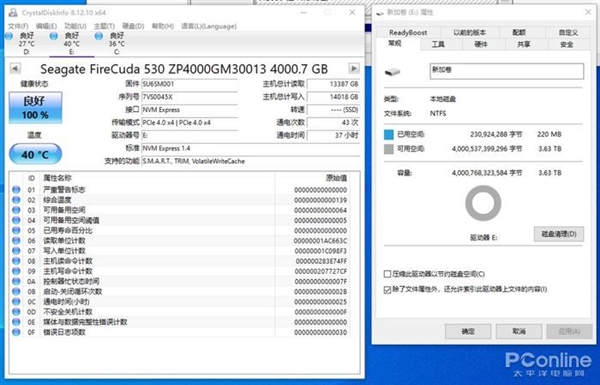Toggle the allow file indexing checkbox
This screenshot has height=385, width=600.
pos(387,289)
